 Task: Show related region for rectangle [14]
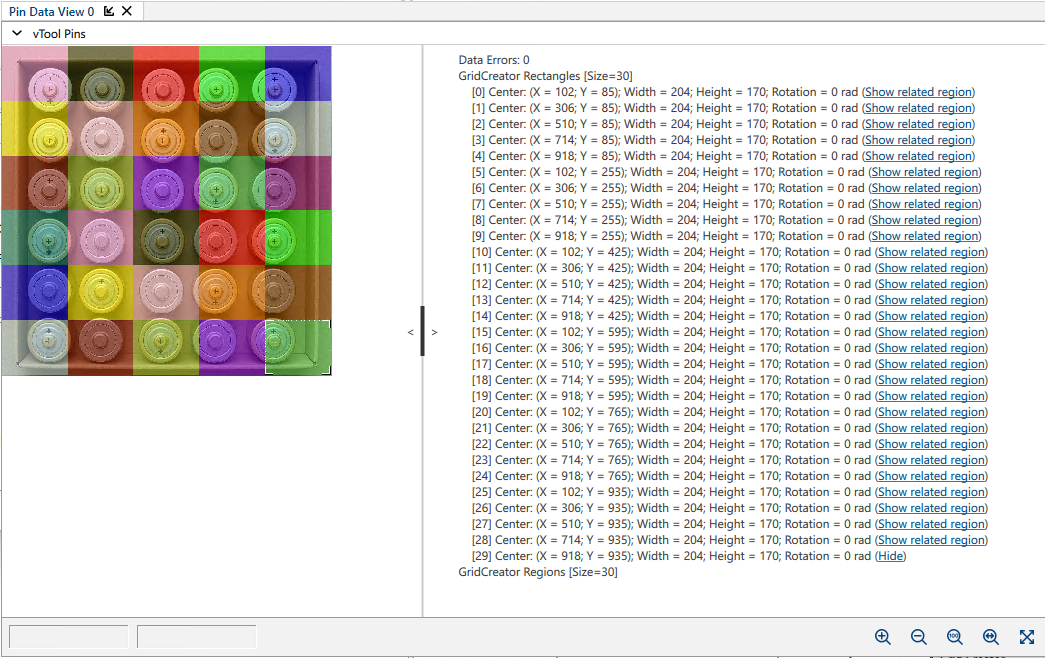(930, 316)
